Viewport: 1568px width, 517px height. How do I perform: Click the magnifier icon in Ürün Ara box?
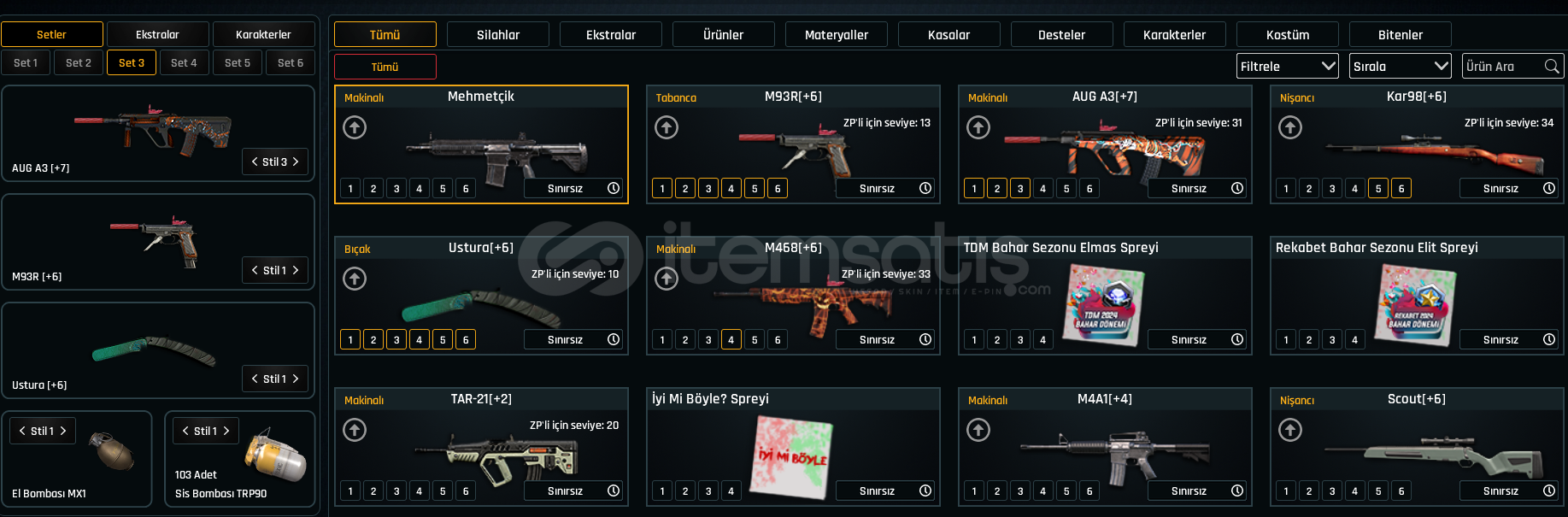pyautogui.click(x=1552, y=66)
